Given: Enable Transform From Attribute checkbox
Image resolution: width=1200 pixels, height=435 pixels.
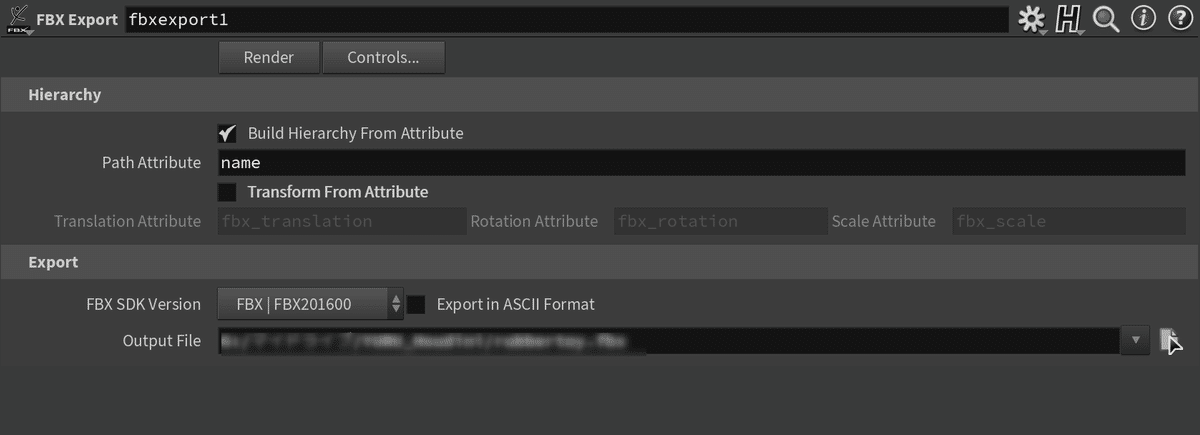Looking at the screenshot, I should pos(227,192).
